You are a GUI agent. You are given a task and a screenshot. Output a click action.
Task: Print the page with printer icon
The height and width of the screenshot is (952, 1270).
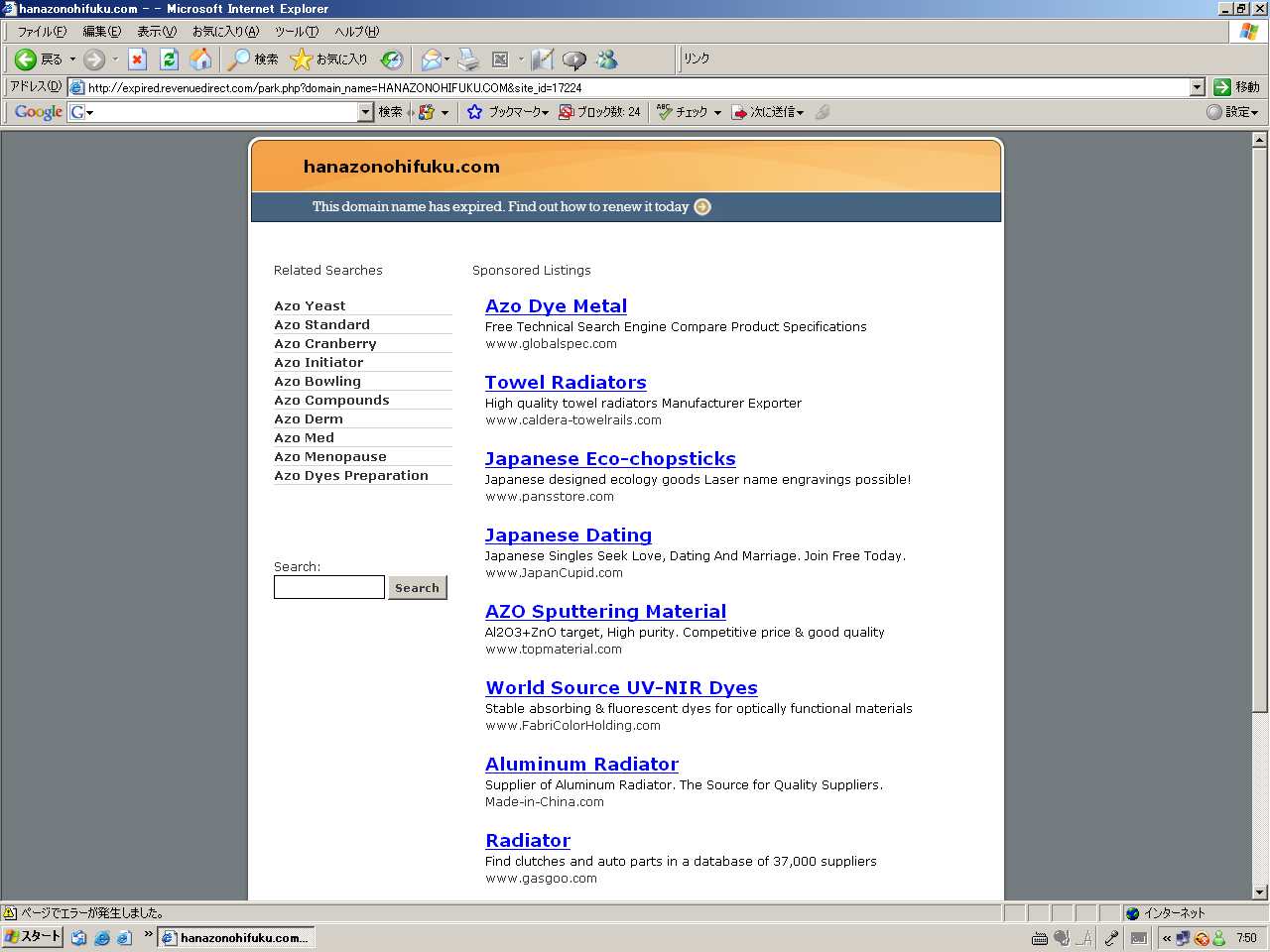tap(468, 59)
